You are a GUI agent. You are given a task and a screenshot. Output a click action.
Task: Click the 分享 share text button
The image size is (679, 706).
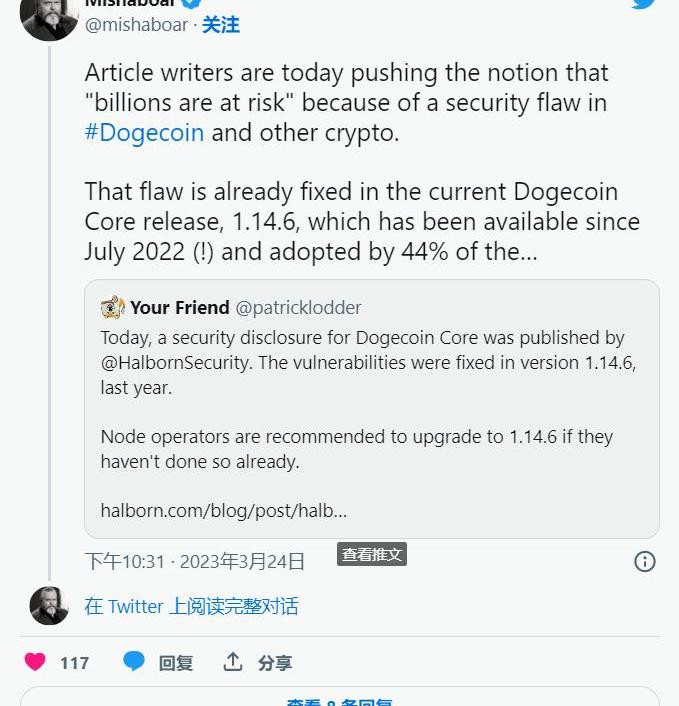275,663
